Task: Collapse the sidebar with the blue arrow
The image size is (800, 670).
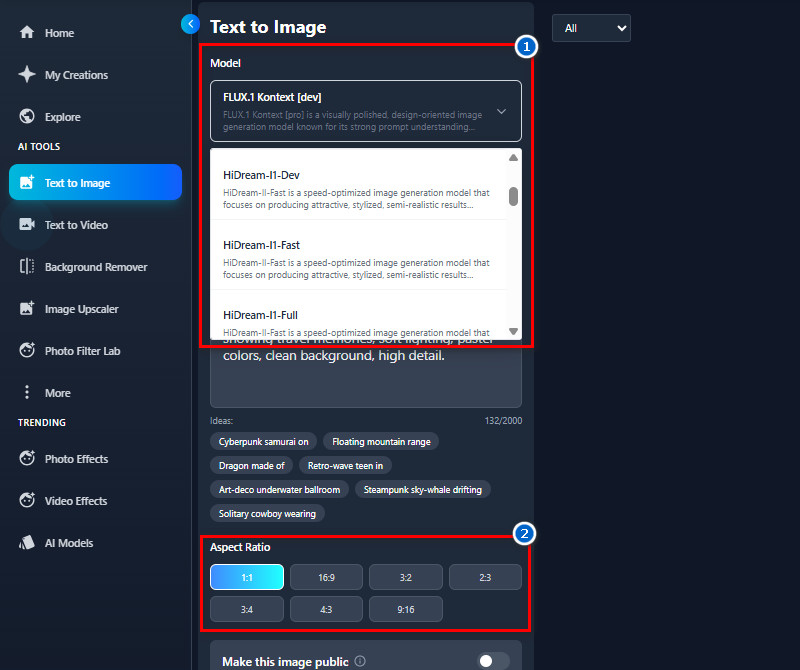Action: [190, 23]
